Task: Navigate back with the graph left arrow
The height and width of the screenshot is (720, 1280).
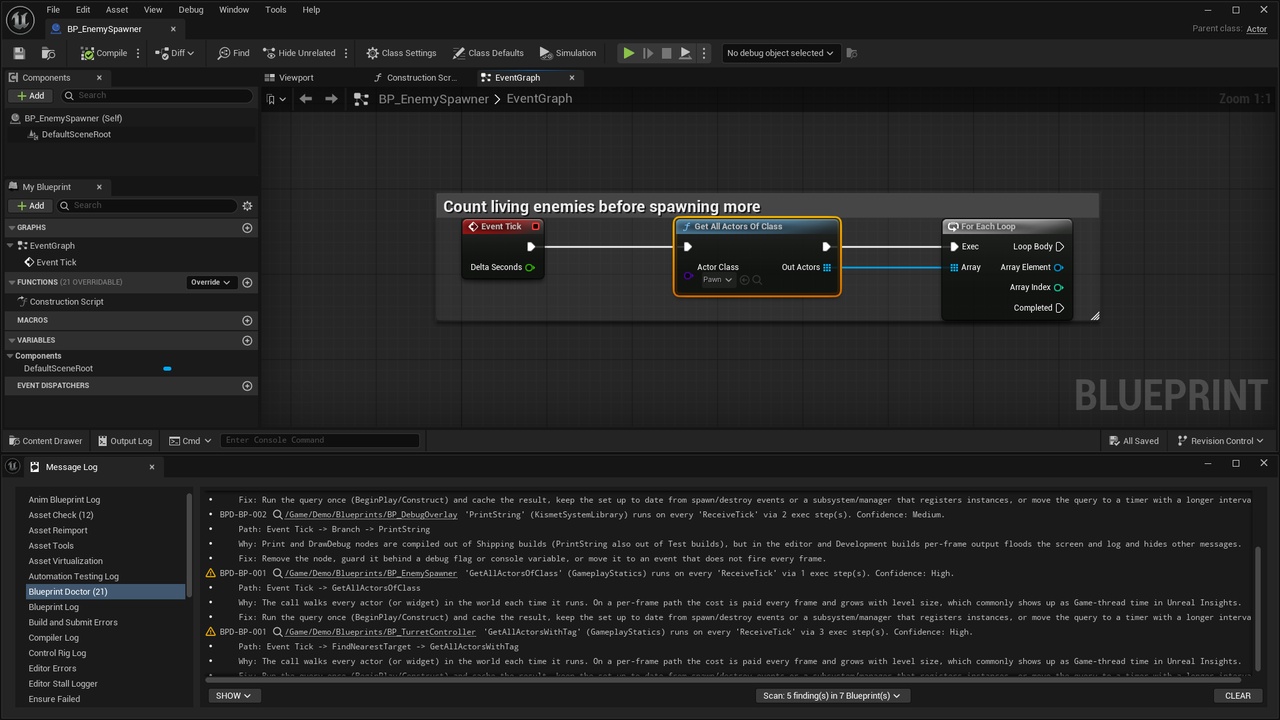Action: tap(306, 99)
